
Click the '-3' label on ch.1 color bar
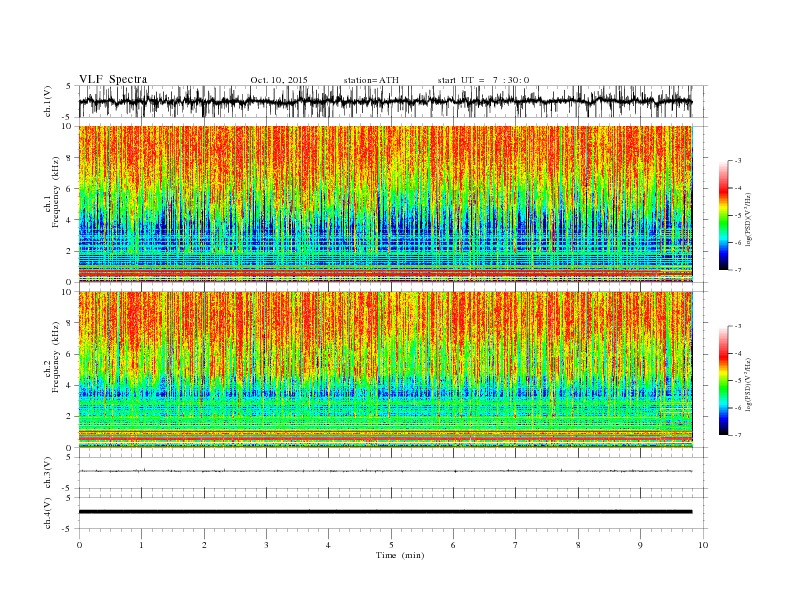click(738, 161)
